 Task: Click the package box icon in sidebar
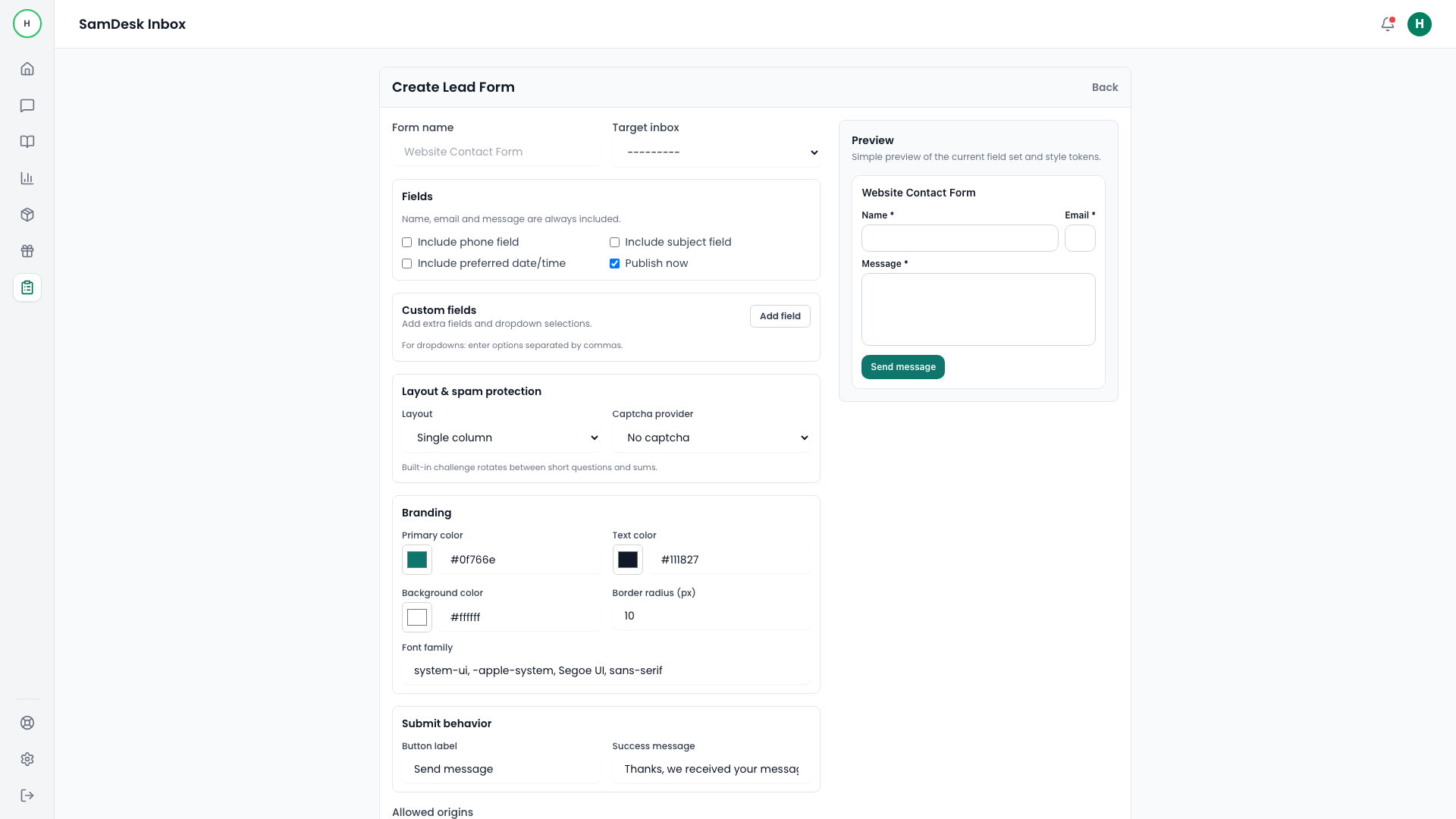[27, 215]
